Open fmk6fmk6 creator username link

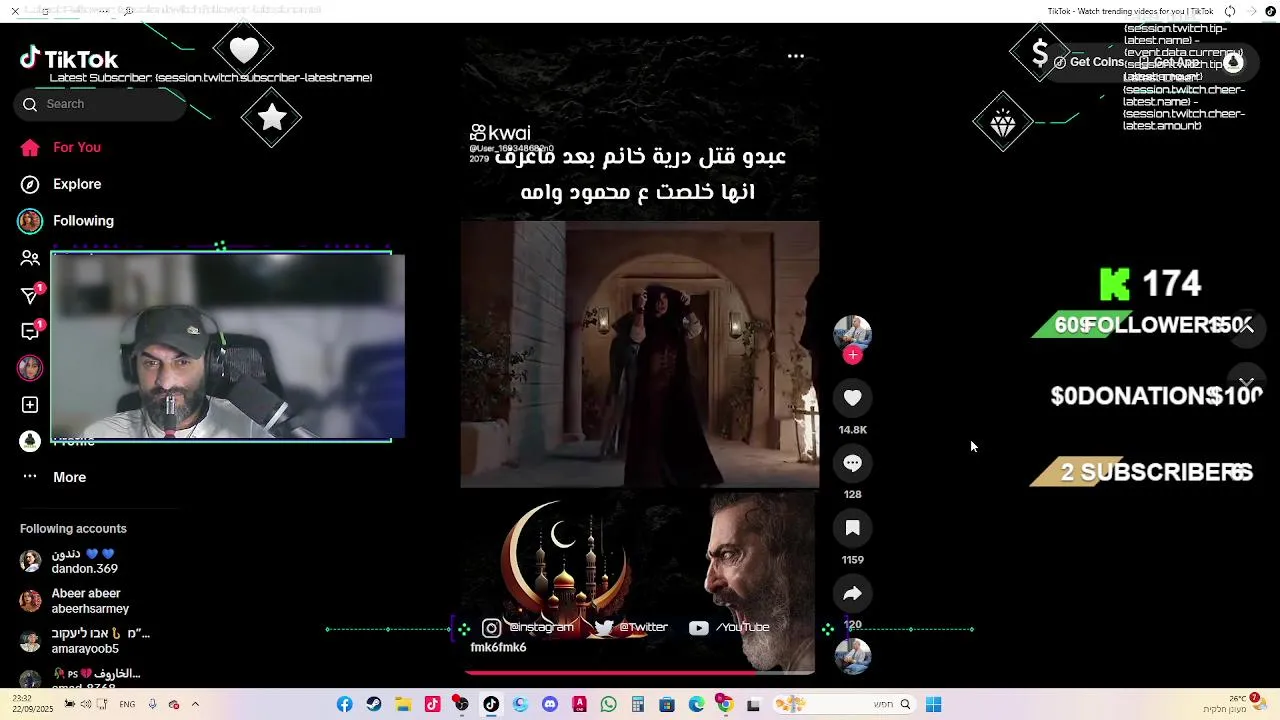pos(498,647)
